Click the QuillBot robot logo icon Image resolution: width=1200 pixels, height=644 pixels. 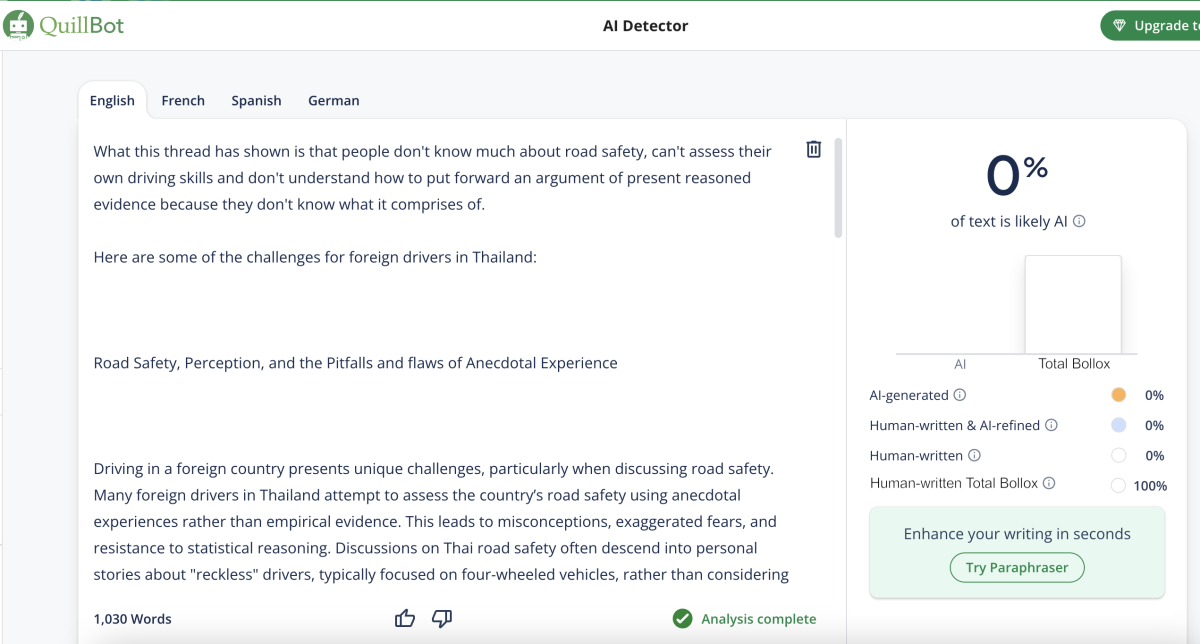(18, 25)
